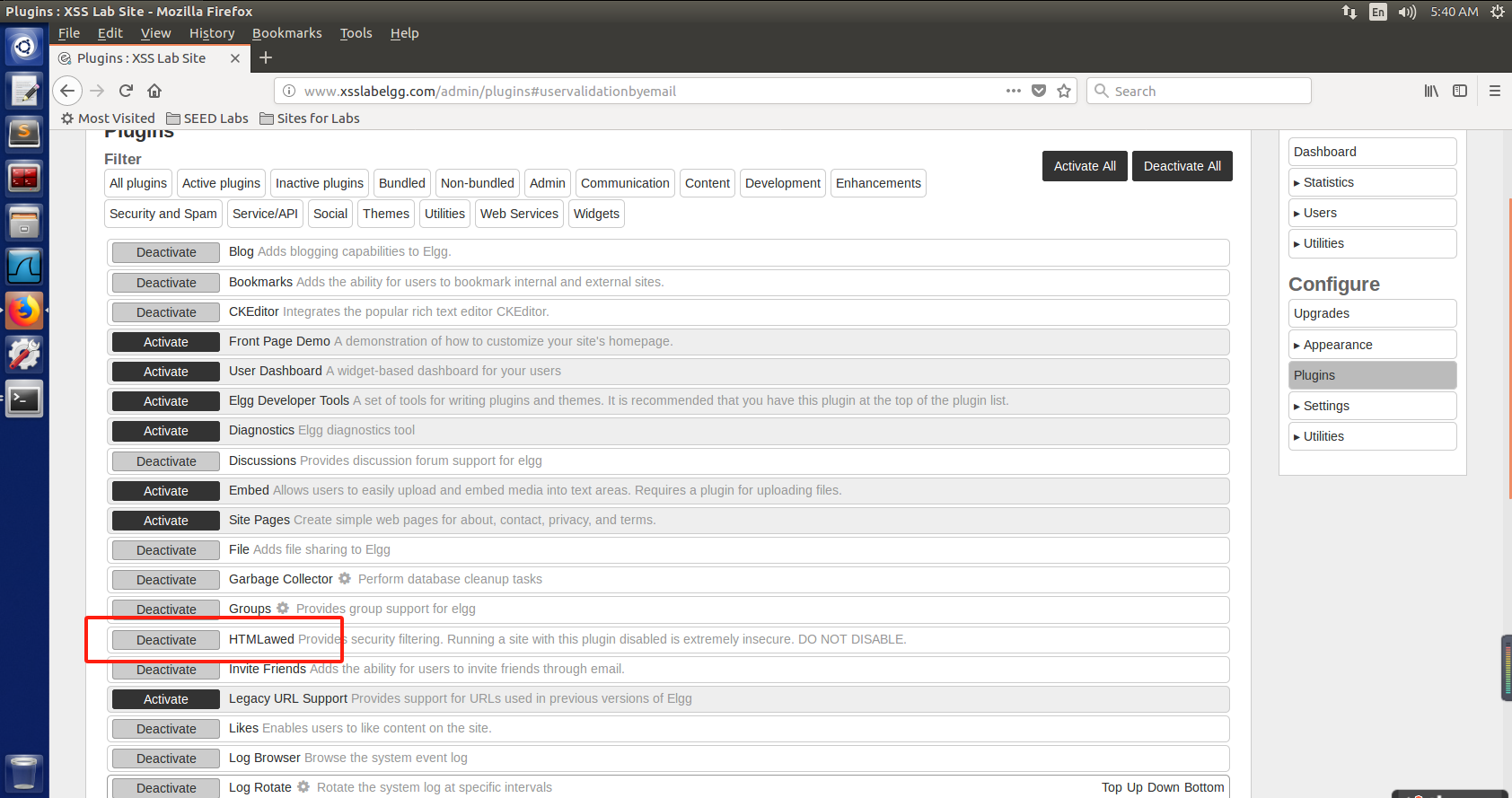Launch Firefox from the dock
1512x798 pixels.
click(24, 311)
